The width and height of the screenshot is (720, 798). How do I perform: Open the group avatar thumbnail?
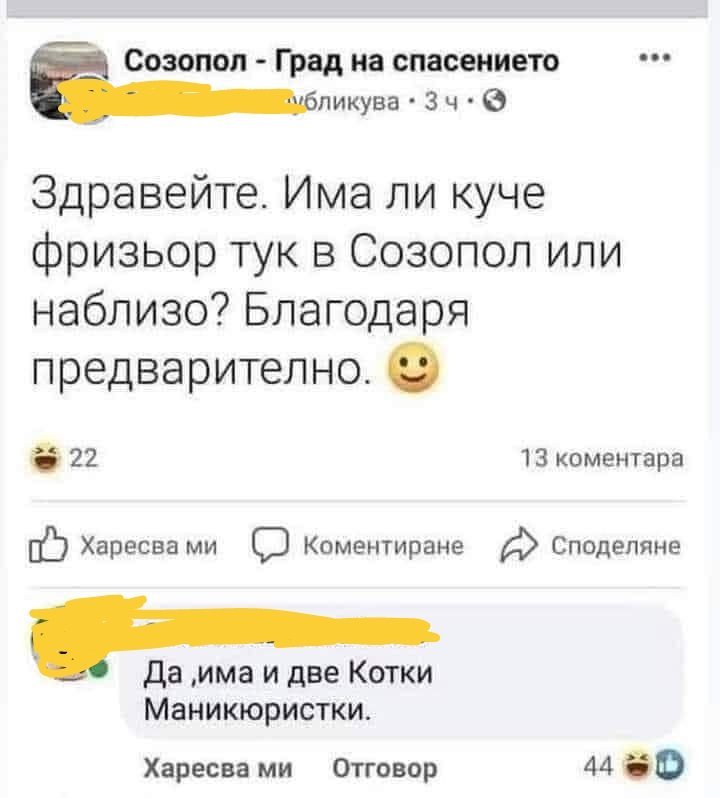[70, 81]
